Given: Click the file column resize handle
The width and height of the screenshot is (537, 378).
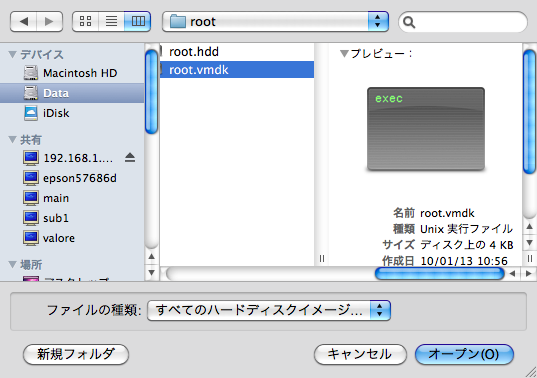Looking at the screenshot, I should coord(322,259).
